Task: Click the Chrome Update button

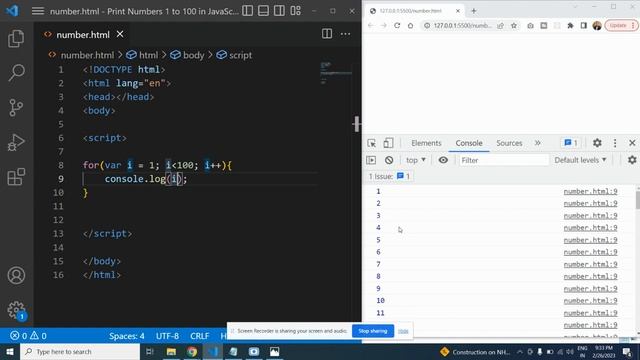Action: click(x=621, y=25)
